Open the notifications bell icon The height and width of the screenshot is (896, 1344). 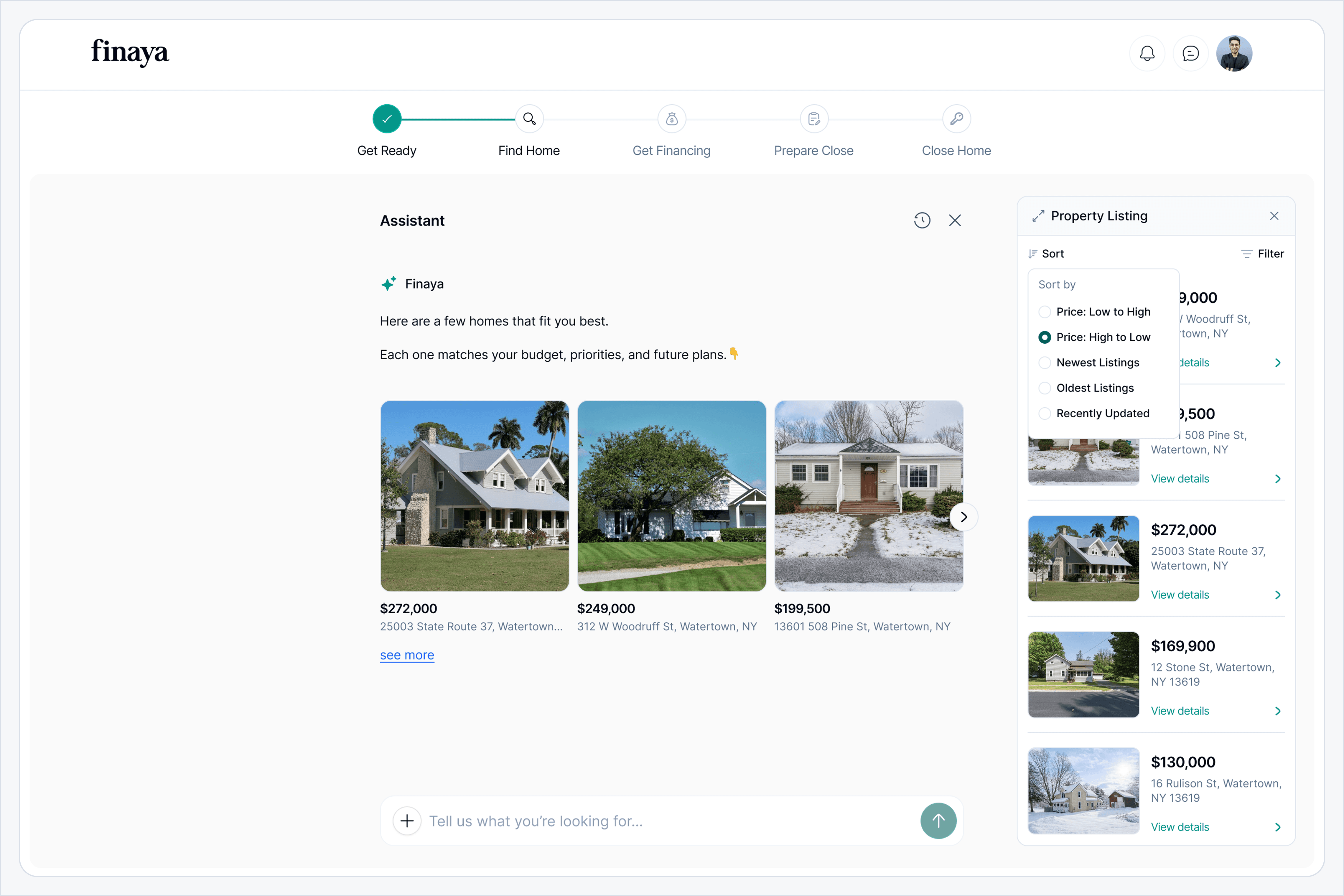(1147, 54)
